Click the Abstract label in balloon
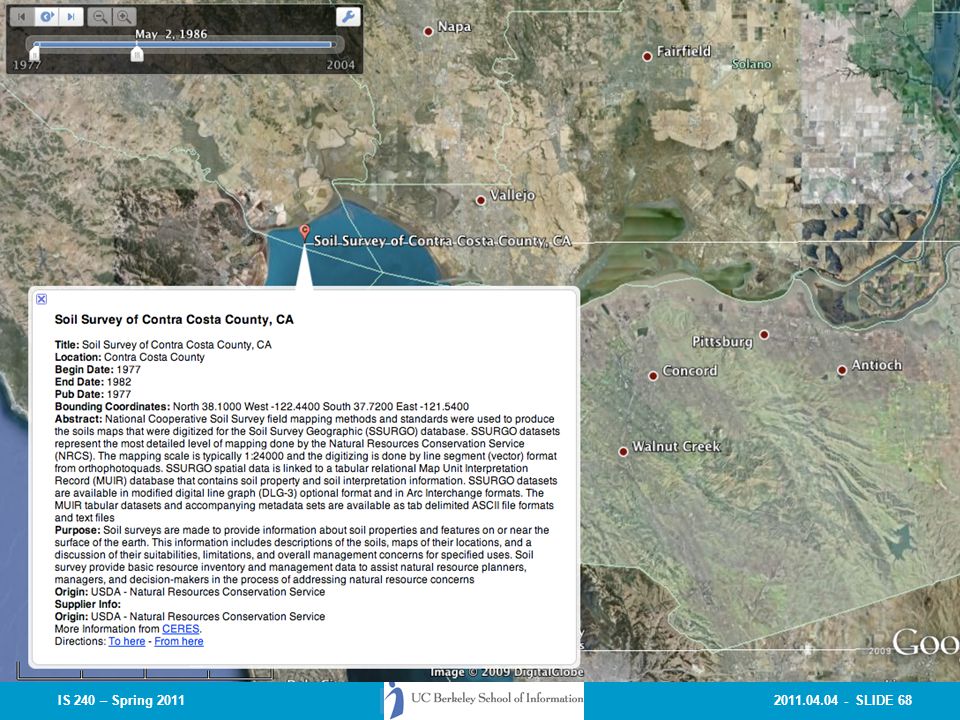Viewport: 960px width, 720px height. 78,419
